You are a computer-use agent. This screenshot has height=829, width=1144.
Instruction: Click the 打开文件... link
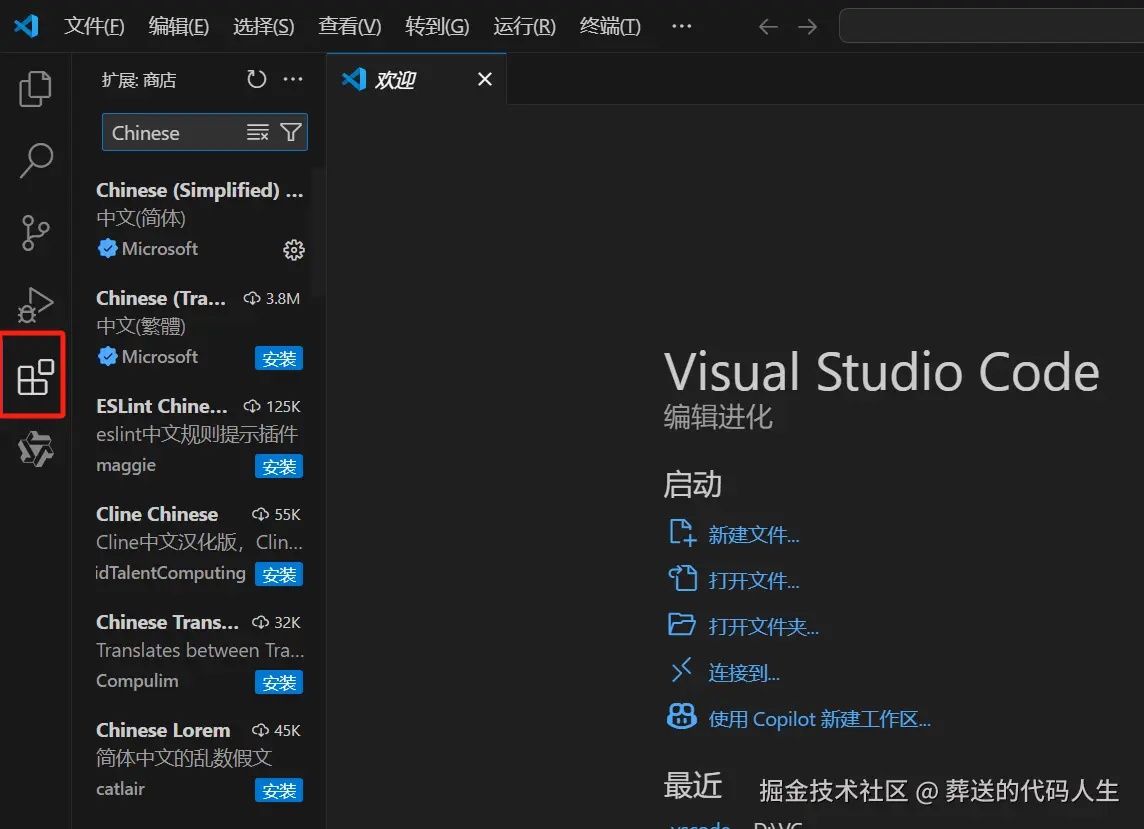[x=754, y=581]
